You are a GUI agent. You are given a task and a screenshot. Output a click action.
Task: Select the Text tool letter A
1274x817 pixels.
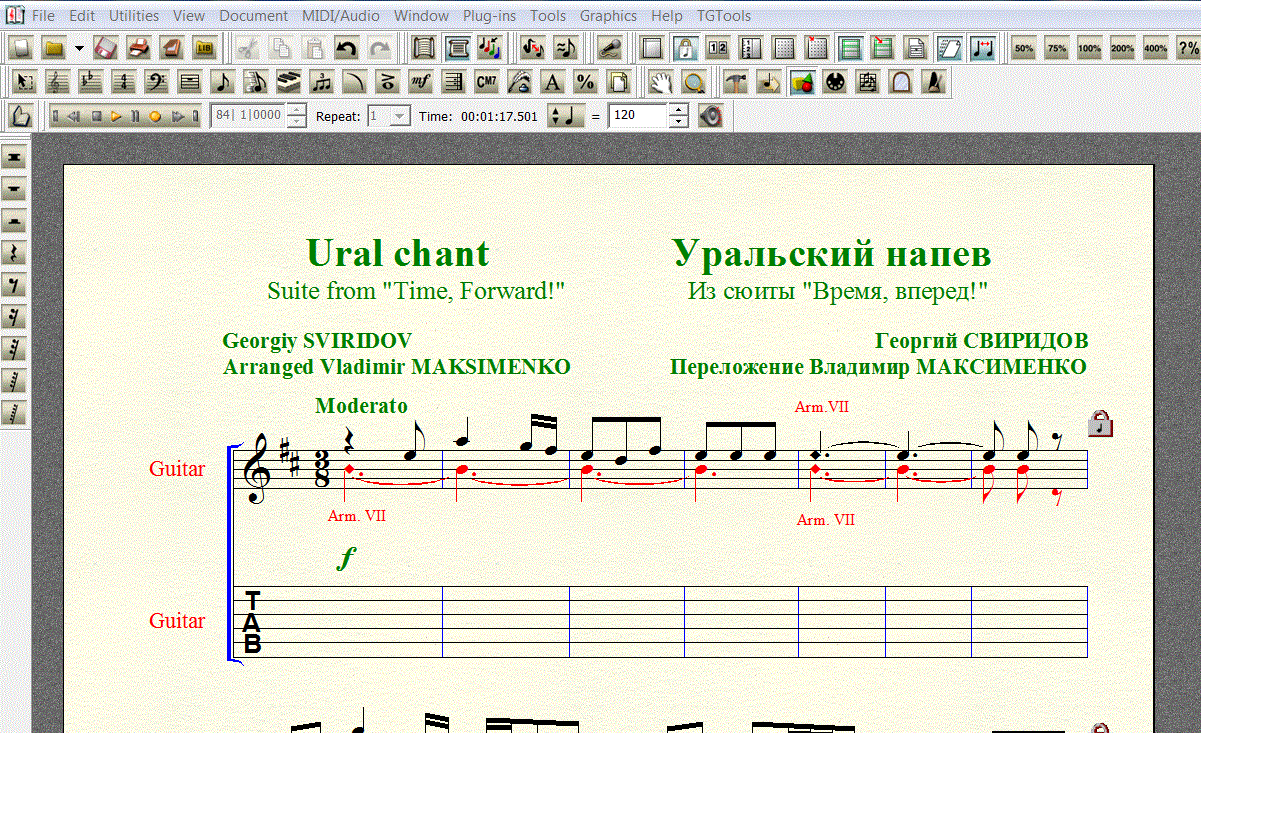tap(553, 82)
